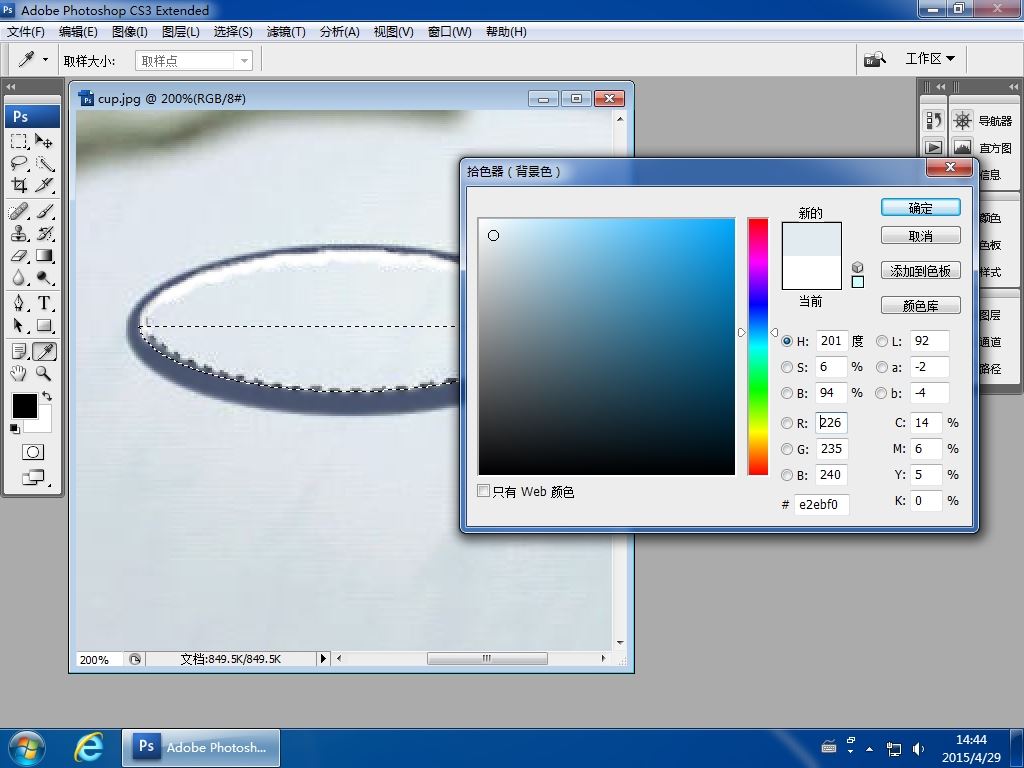Open the Navigator (导航器) panel
Image resolution: width=1024 pixels, height=768 pixels.
coord(982,121)
